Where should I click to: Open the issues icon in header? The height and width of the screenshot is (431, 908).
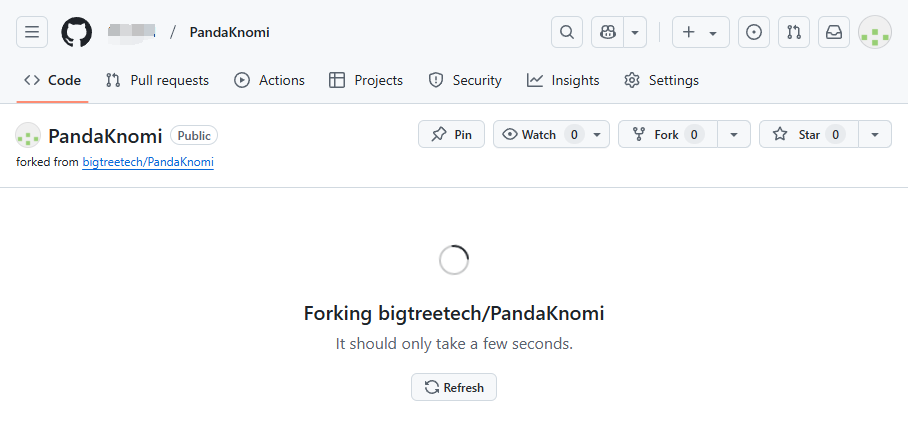754,32
